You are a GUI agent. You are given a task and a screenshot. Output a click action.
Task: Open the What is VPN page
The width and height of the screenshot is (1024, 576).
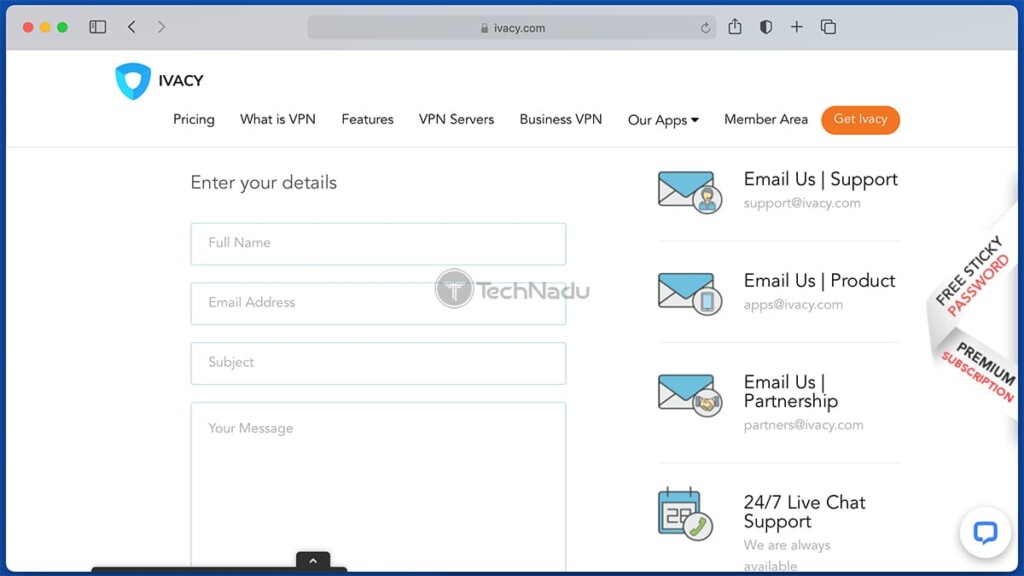[278, 120]
